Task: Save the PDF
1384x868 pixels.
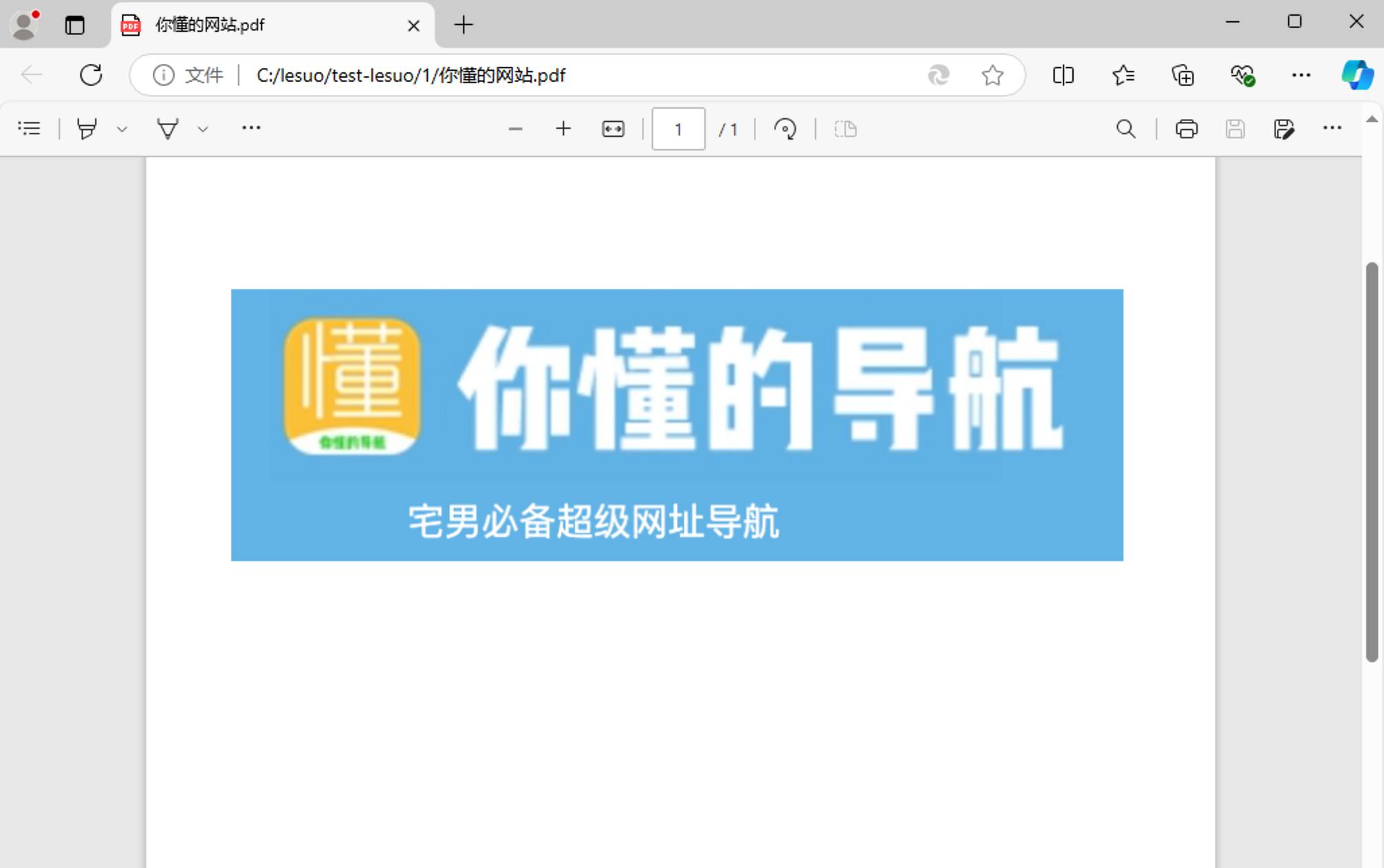Action: pos(1235,129)
